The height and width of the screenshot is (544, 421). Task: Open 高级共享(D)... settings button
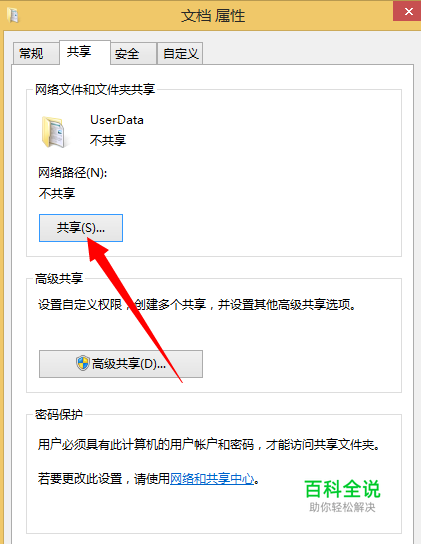pos(121,364)
